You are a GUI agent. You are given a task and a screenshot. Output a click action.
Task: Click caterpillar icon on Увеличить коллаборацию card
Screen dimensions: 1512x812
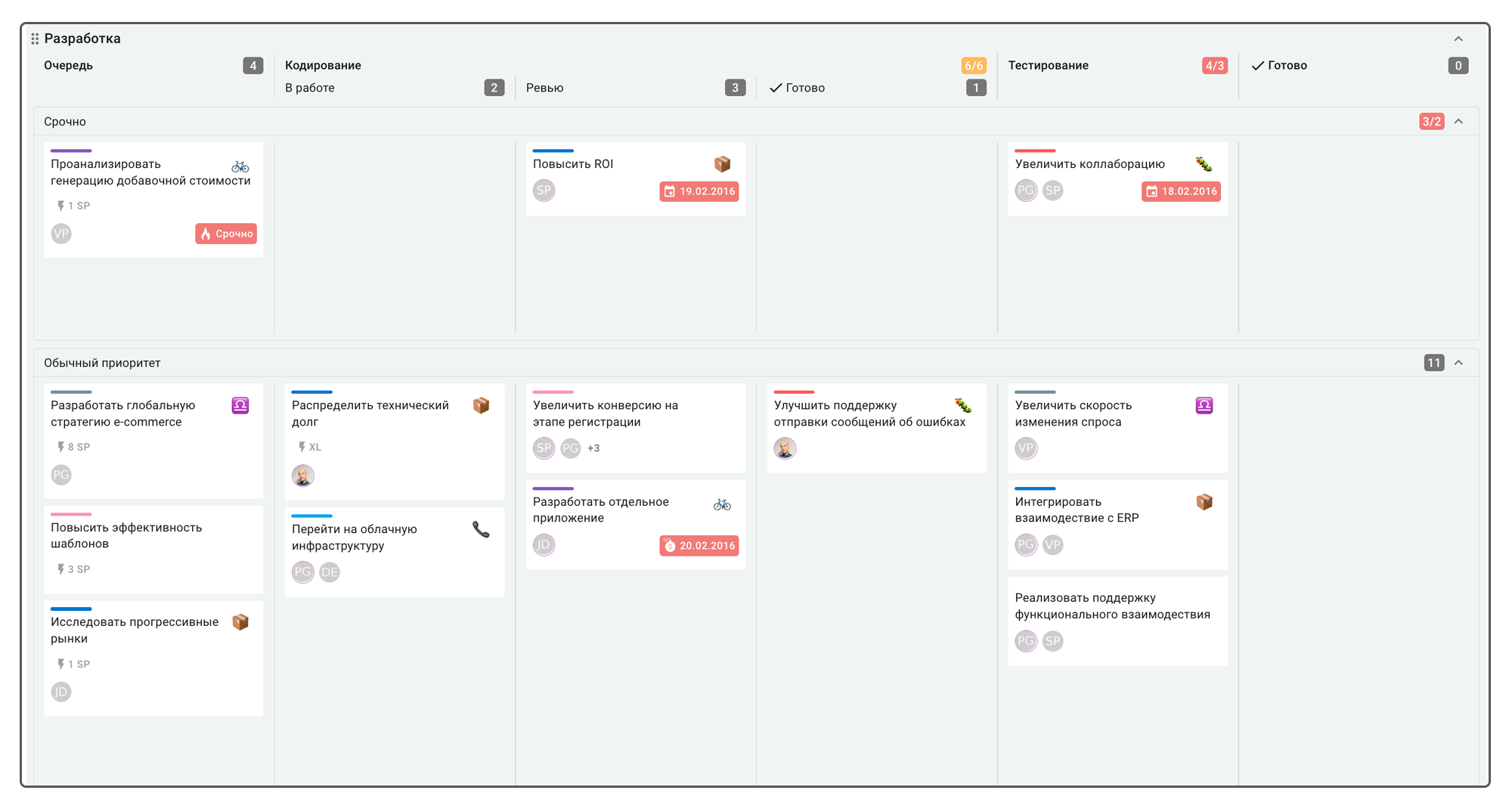point(1204,164)
